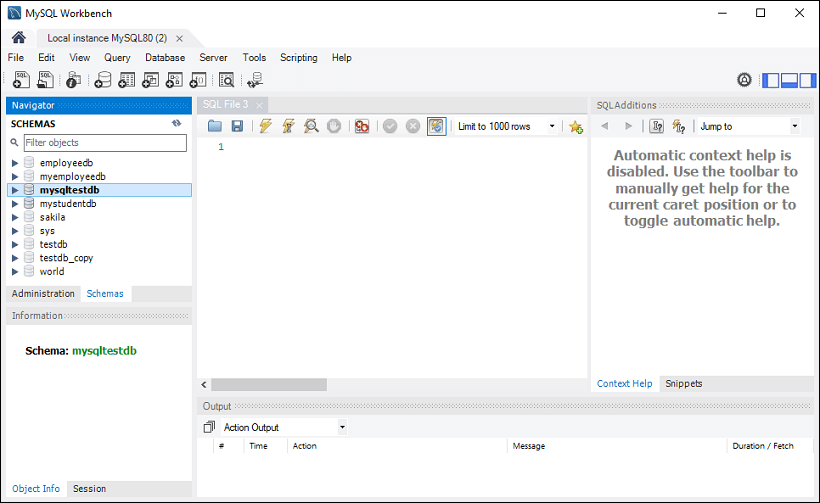The height and width of the screenshot is (503, 820).
Task: Toggle continue-on-error for script execution
Action: coord(362,126)
